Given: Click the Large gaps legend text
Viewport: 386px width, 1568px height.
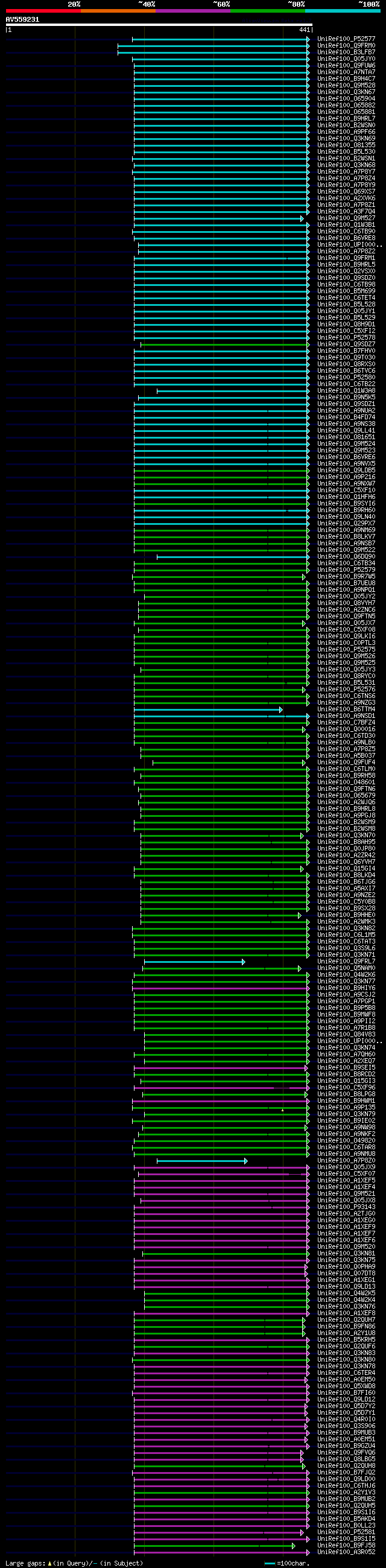Looking at the screenshot, I should tap(74, 1563).
